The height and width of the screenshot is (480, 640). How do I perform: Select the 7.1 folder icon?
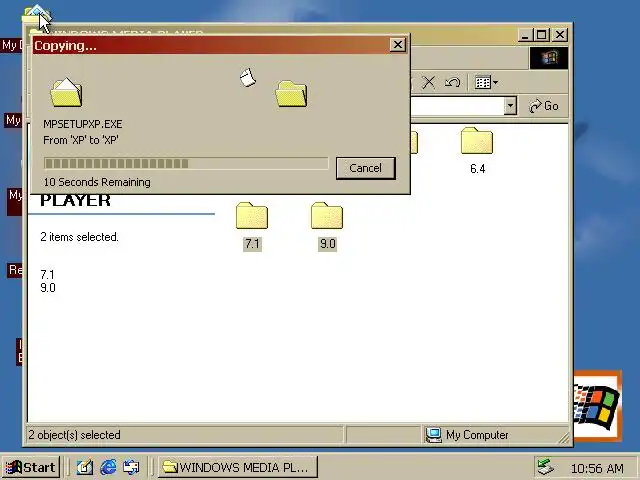[x=252, y=216]
